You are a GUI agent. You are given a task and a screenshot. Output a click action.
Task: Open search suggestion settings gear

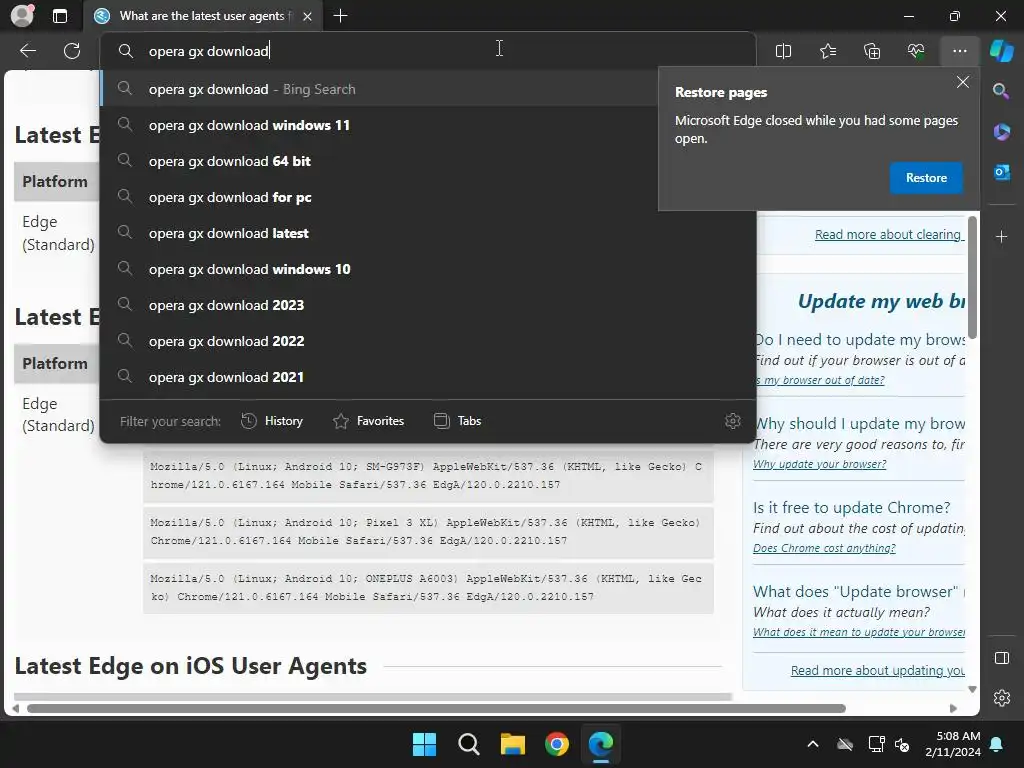733,421
